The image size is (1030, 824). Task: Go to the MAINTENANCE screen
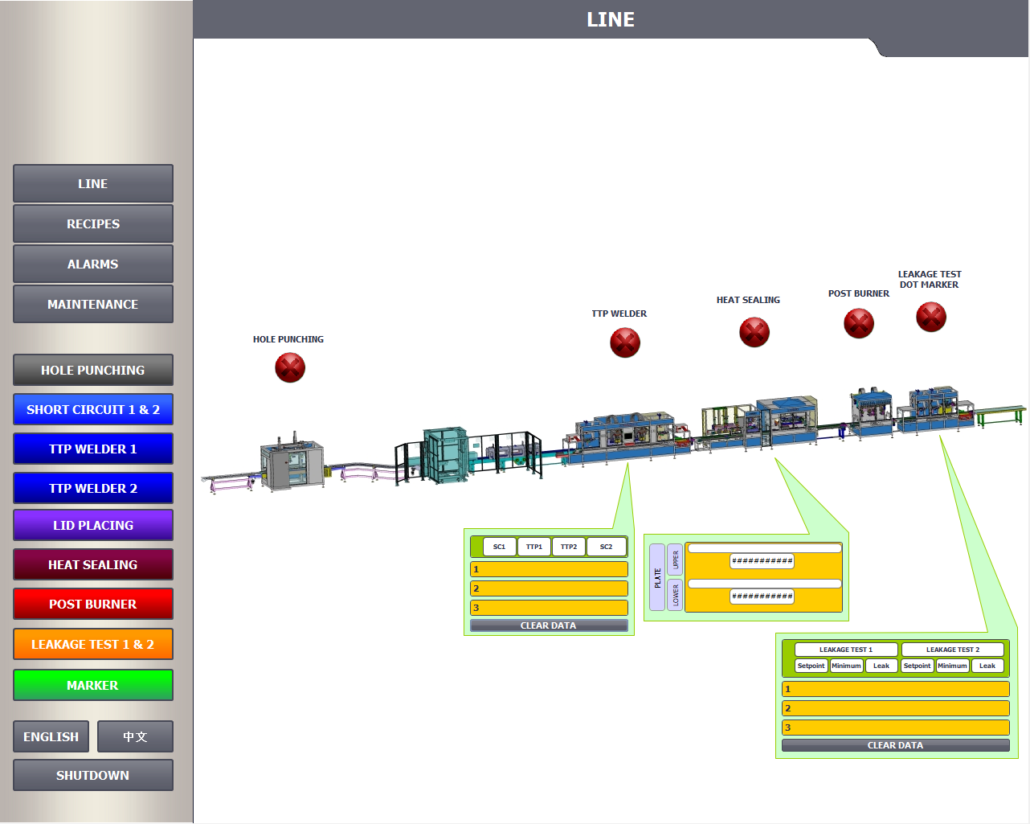[93, 304]
